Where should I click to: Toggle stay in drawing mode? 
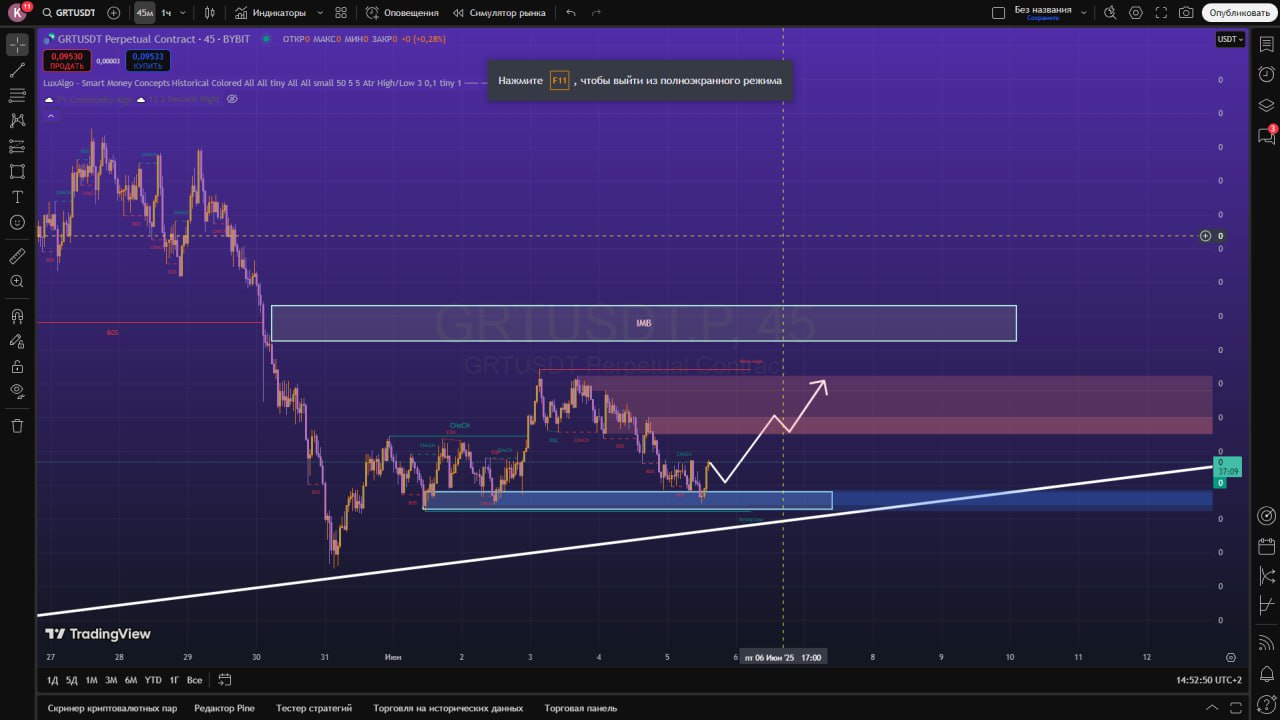click(x=17, y=341)
